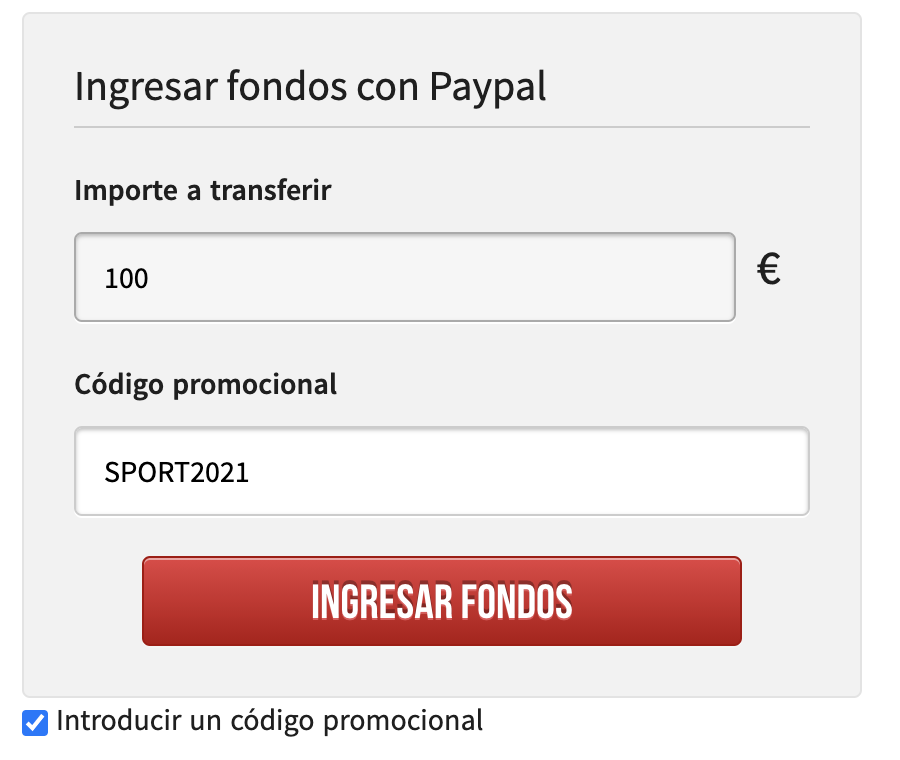Focus the Importe a transferir amount field
The width and height of the screenshot is (900, 760).
405,277
